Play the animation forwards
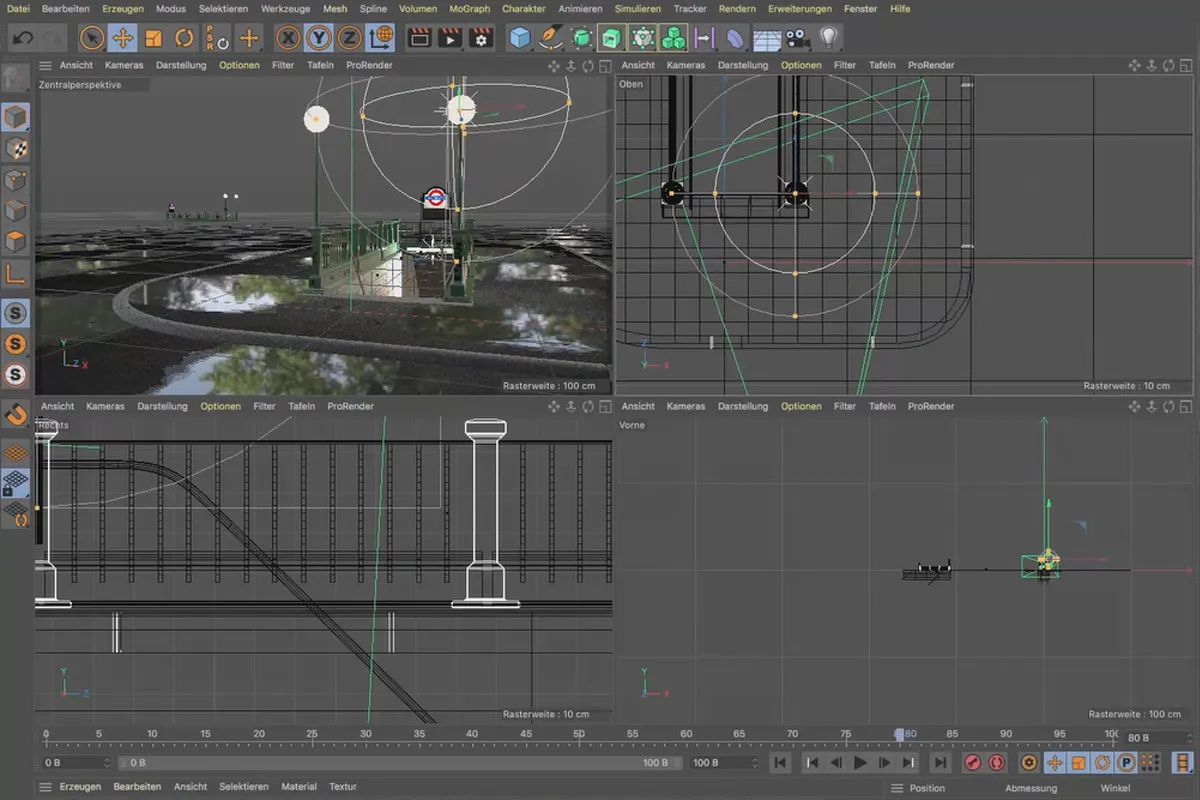Viewport: 1200px width, 800px height. click(860, 763)
